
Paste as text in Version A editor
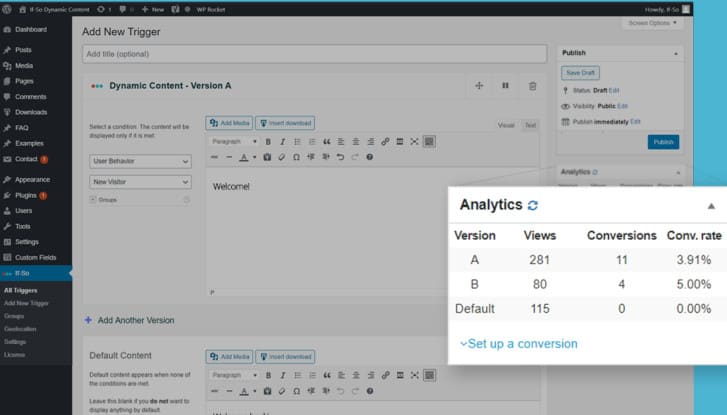[x=267, y=157]
